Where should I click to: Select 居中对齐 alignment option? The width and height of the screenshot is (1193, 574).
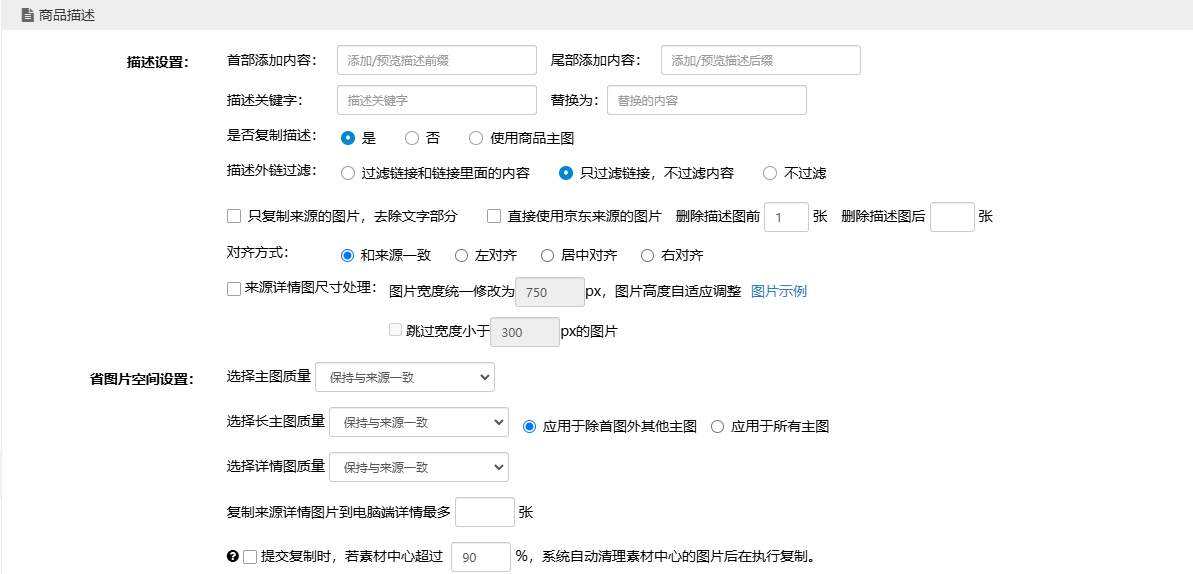[x=548, y=255]
